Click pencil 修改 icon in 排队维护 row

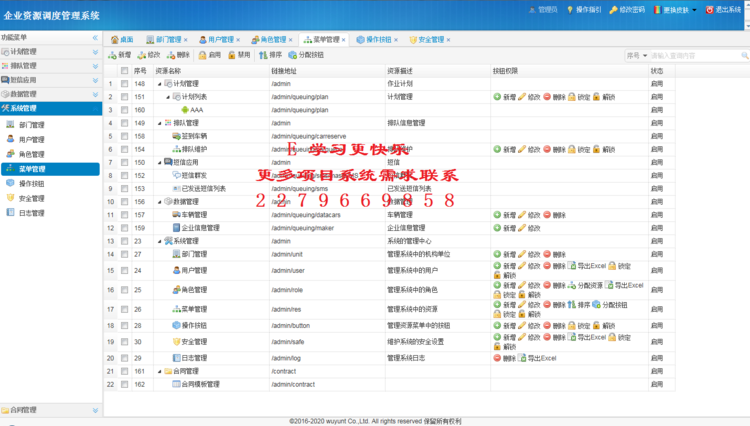[522, 149]
